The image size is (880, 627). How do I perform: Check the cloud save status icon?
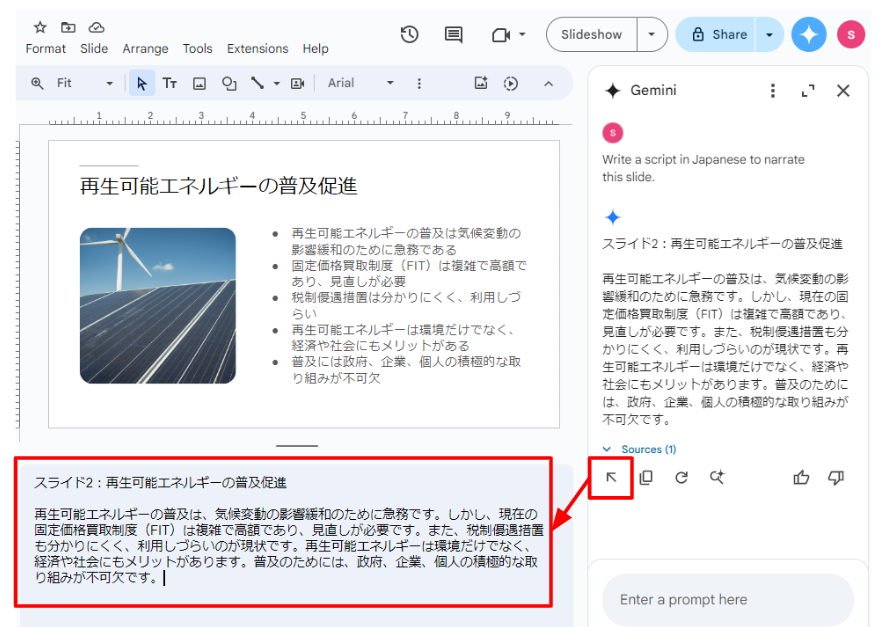pos(97,27)
